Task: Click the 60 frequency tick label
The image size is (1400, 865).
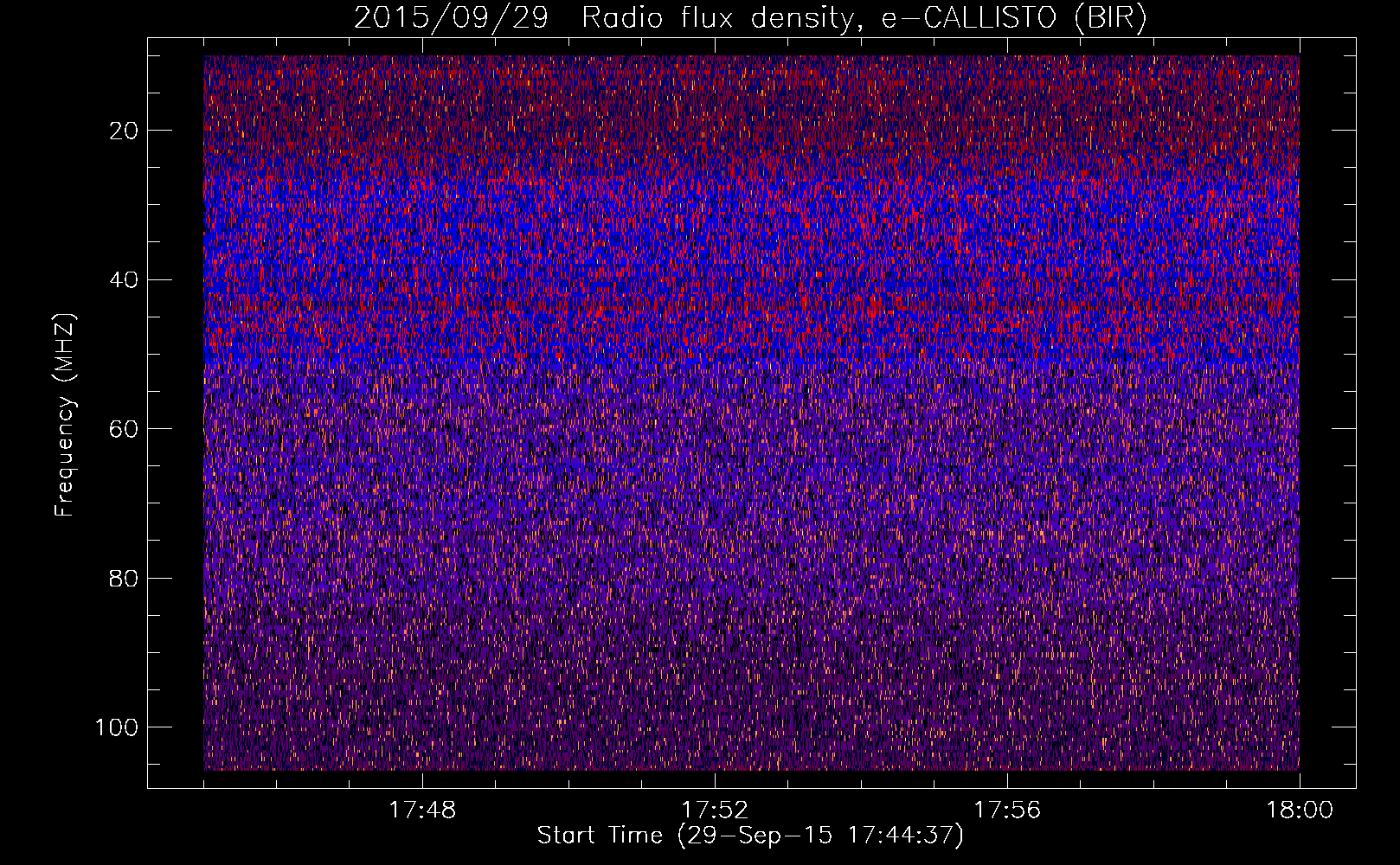Action: [124, 429]
